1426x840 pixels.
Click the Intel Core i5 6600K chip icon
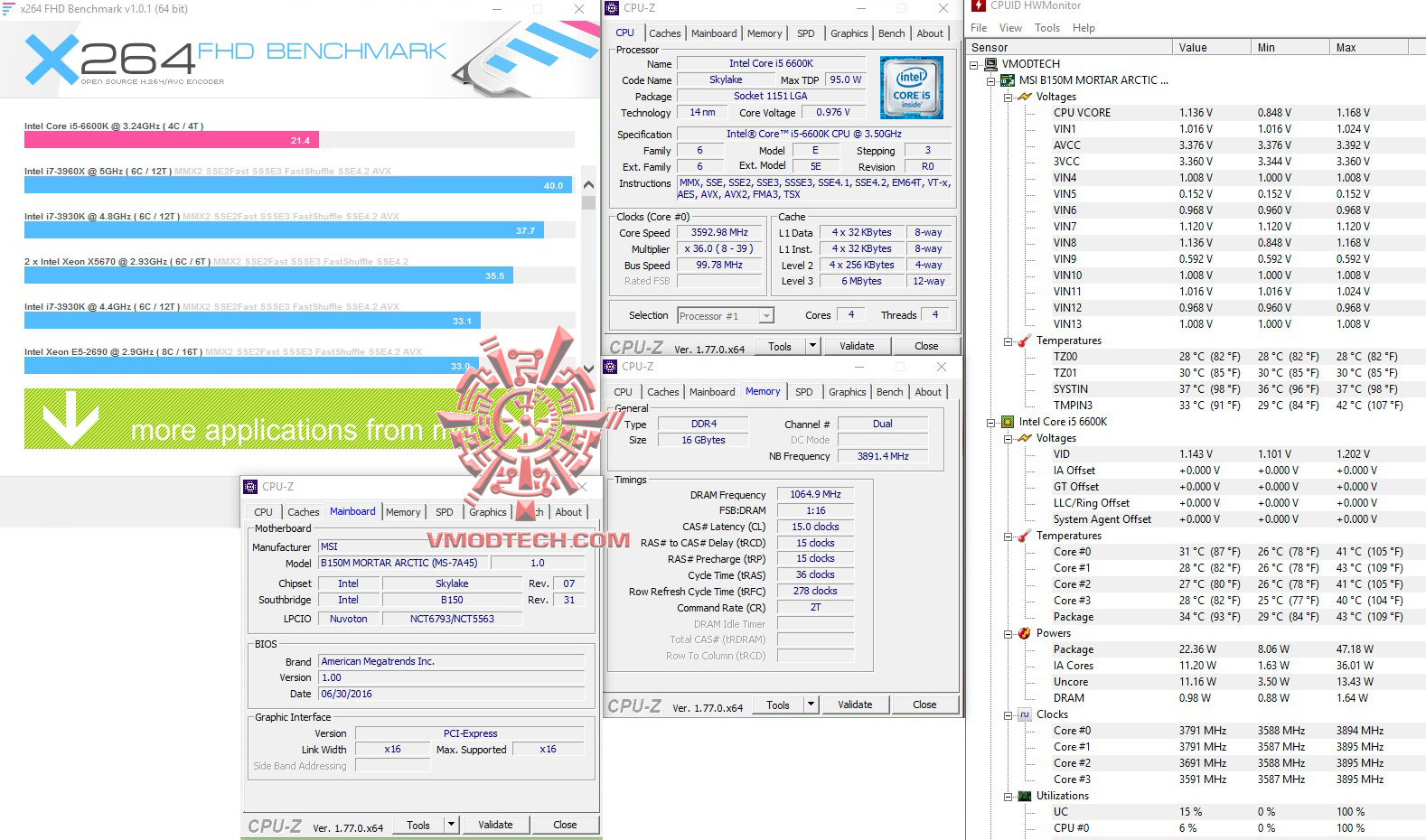click(1008, 422)
